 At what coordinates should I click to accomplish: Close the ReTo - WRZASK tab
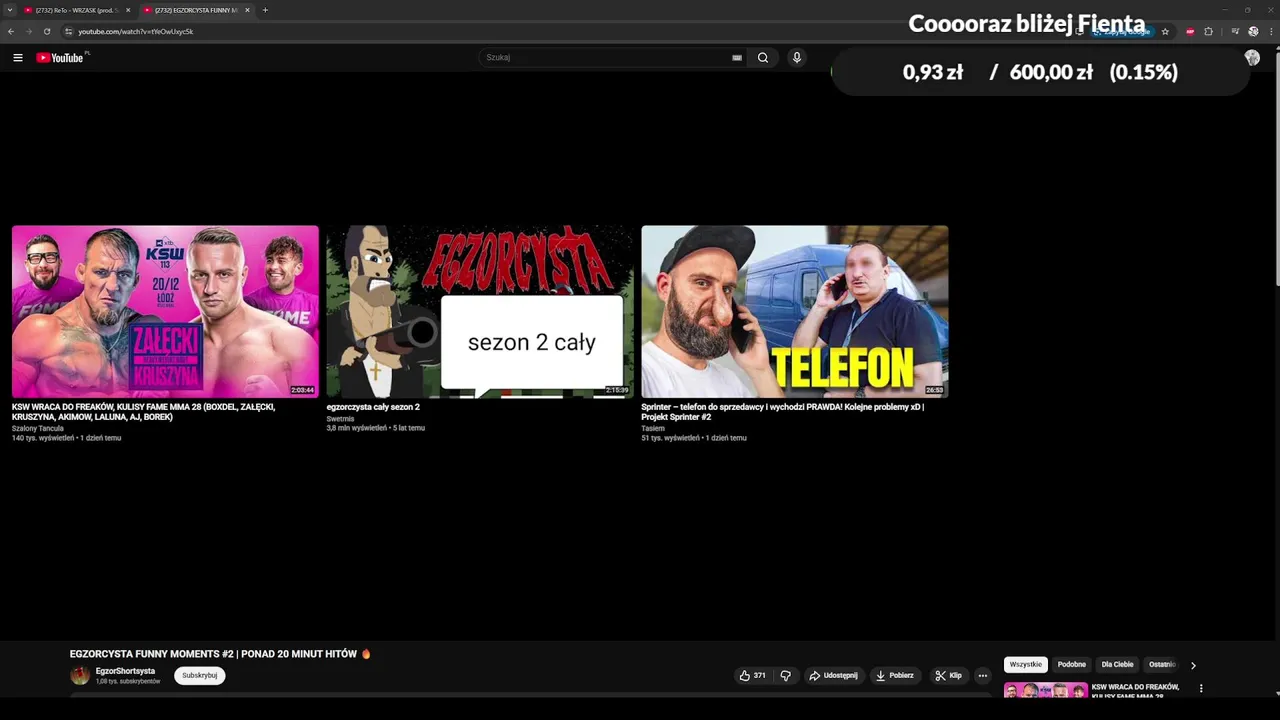pos(128,10)
